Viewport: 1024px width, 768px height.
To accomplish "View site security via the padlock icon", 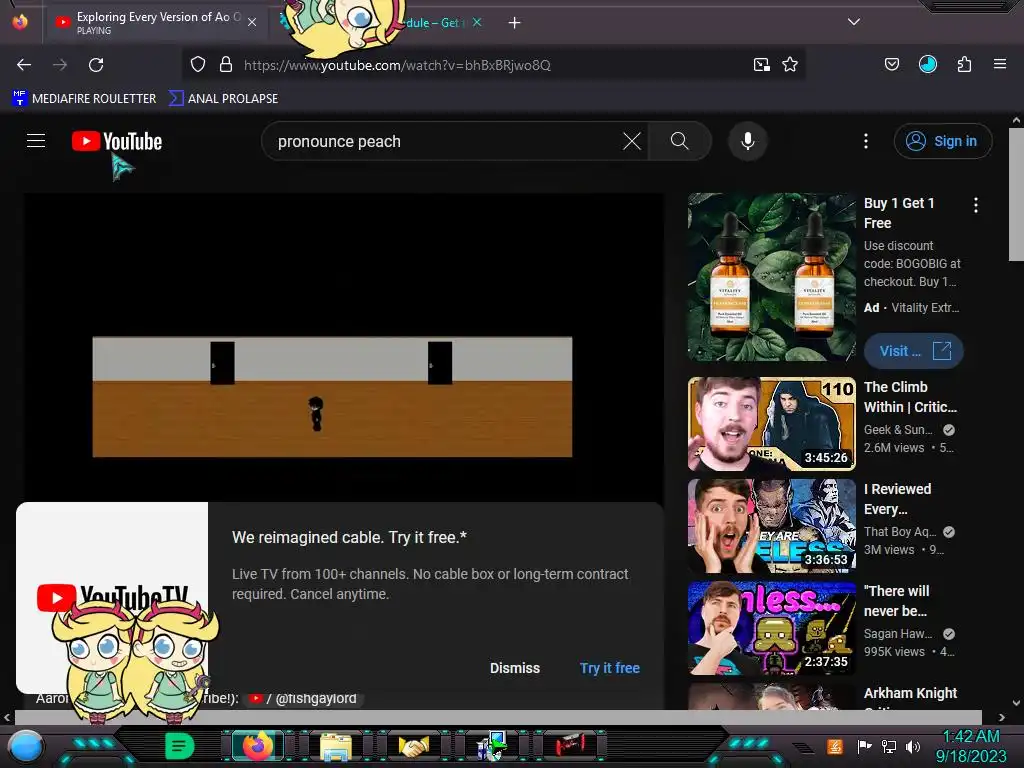I will 226,65.
